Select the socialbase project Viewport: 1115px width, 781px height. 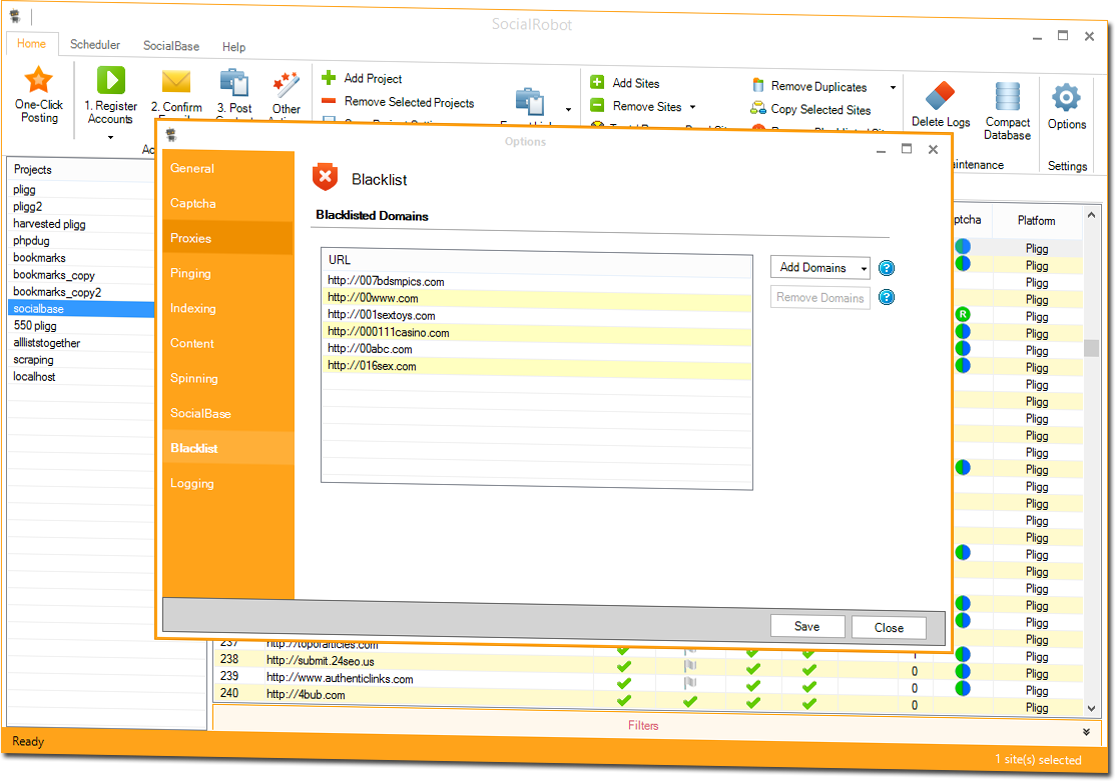pyautogui.click(x=81, y=309)
